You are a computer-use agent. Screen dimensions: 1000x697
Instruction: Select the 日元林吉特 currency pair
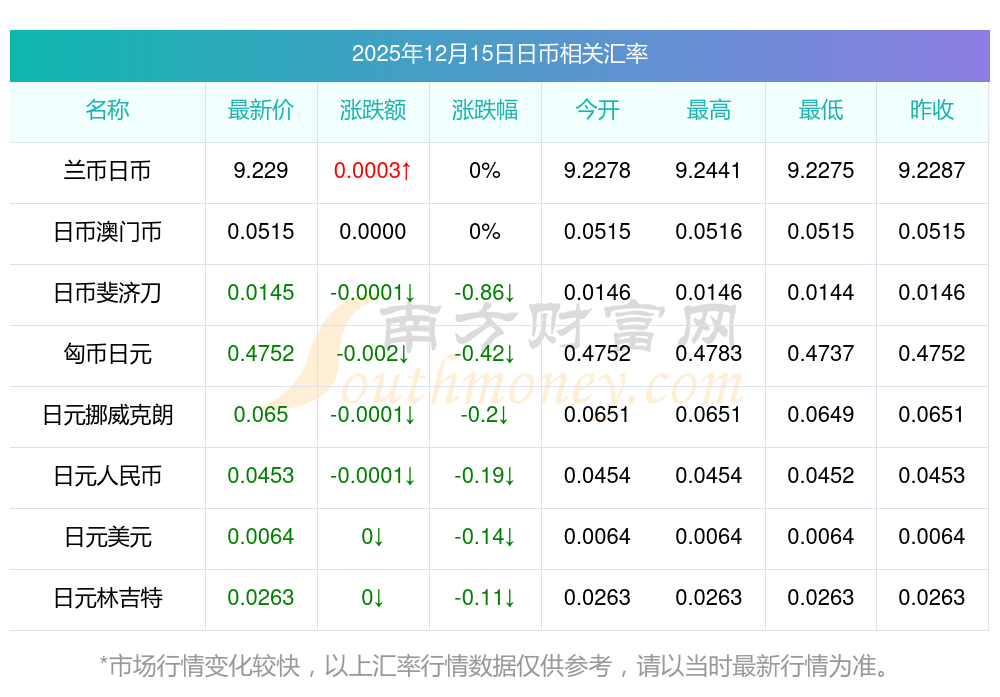(x=107, y=598)
